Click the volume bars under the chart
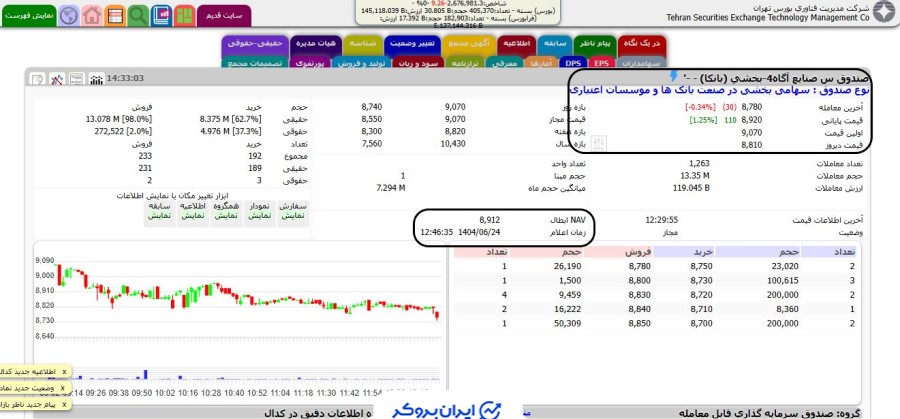The height and width of the screenshot is (419, 900). (x=247, y=374)
